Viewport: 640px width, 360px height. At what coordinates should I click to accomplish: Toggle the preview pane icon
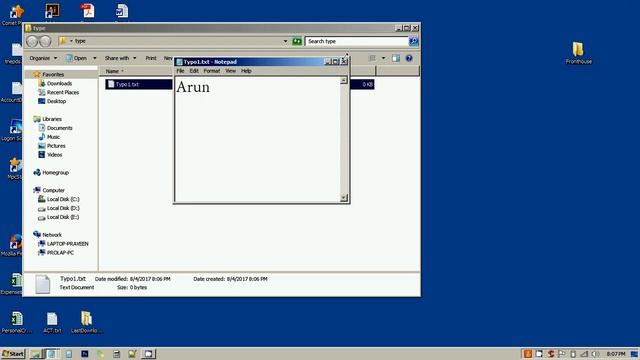pos(396,58)
